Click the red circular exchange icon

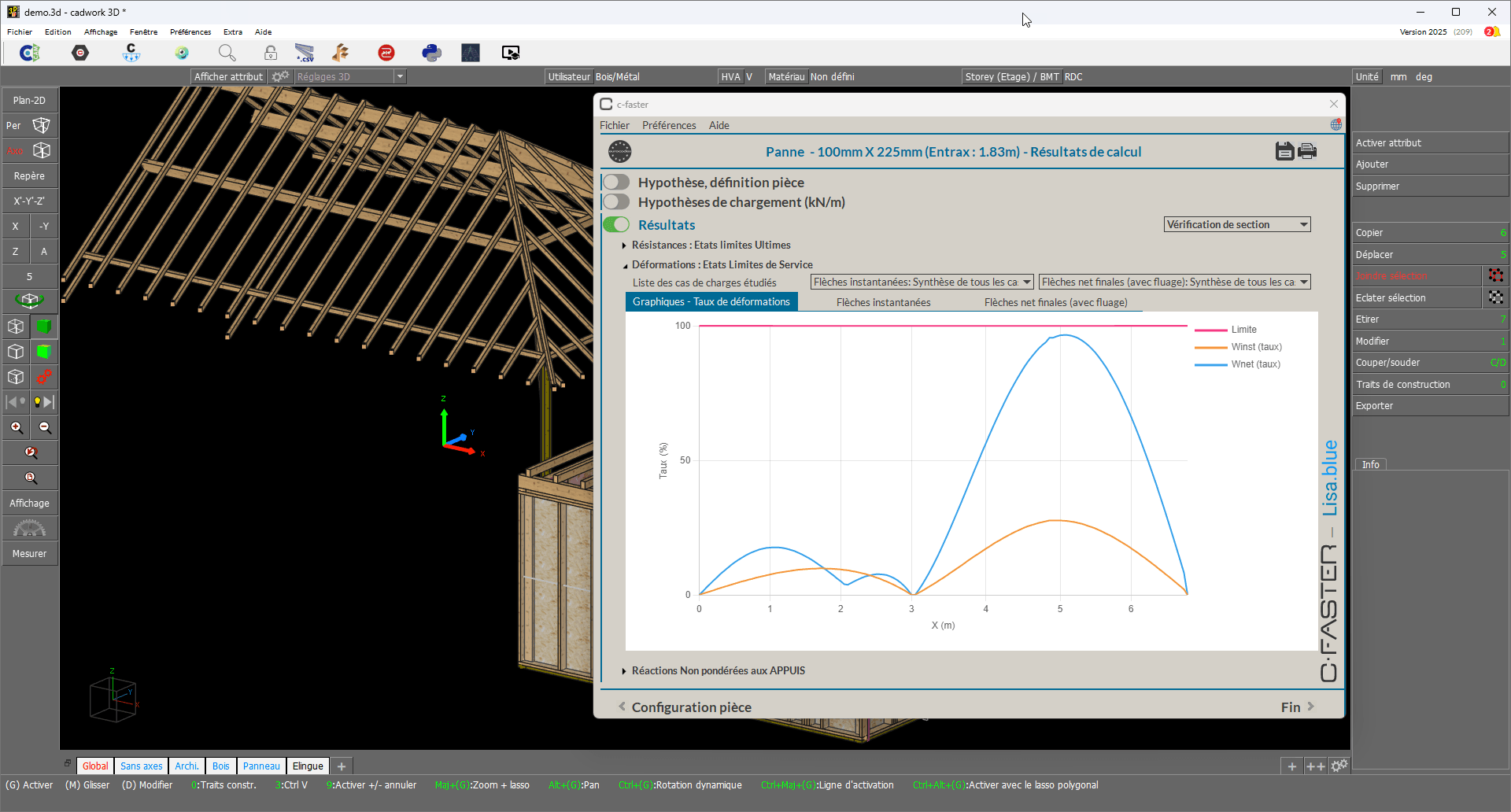pos(386,53)
